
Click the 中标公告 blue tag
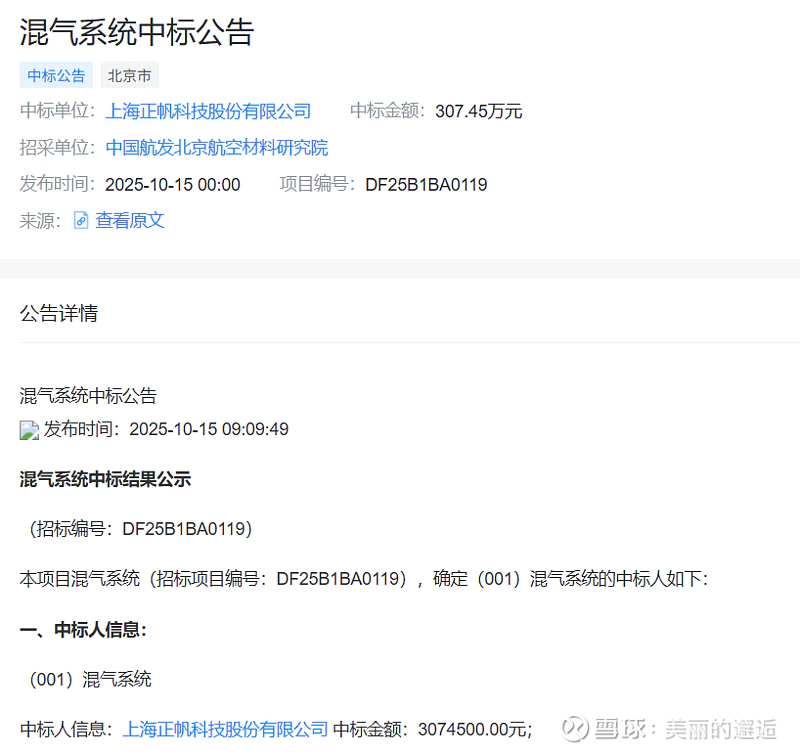tap(56, 76)
